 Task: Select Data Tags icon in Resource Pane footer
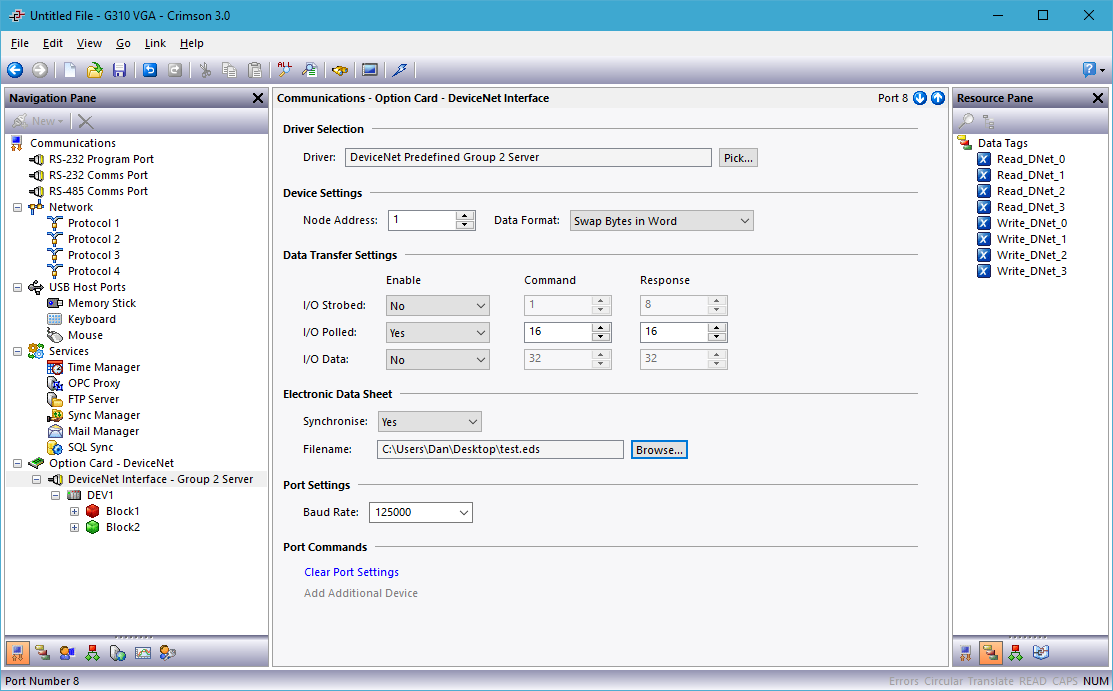(990, 652)
